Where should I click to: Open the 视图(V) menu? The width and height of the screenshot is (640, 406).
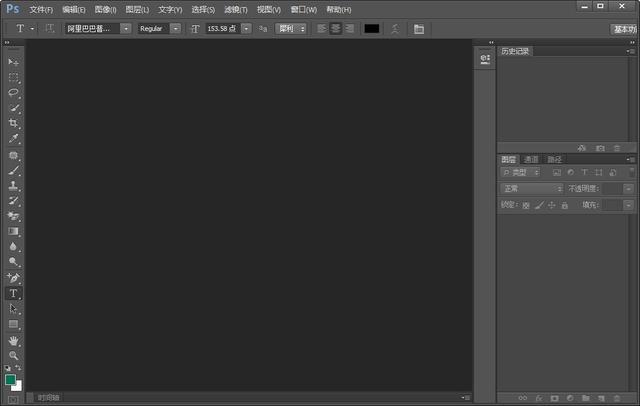click(x=269, y=9)
